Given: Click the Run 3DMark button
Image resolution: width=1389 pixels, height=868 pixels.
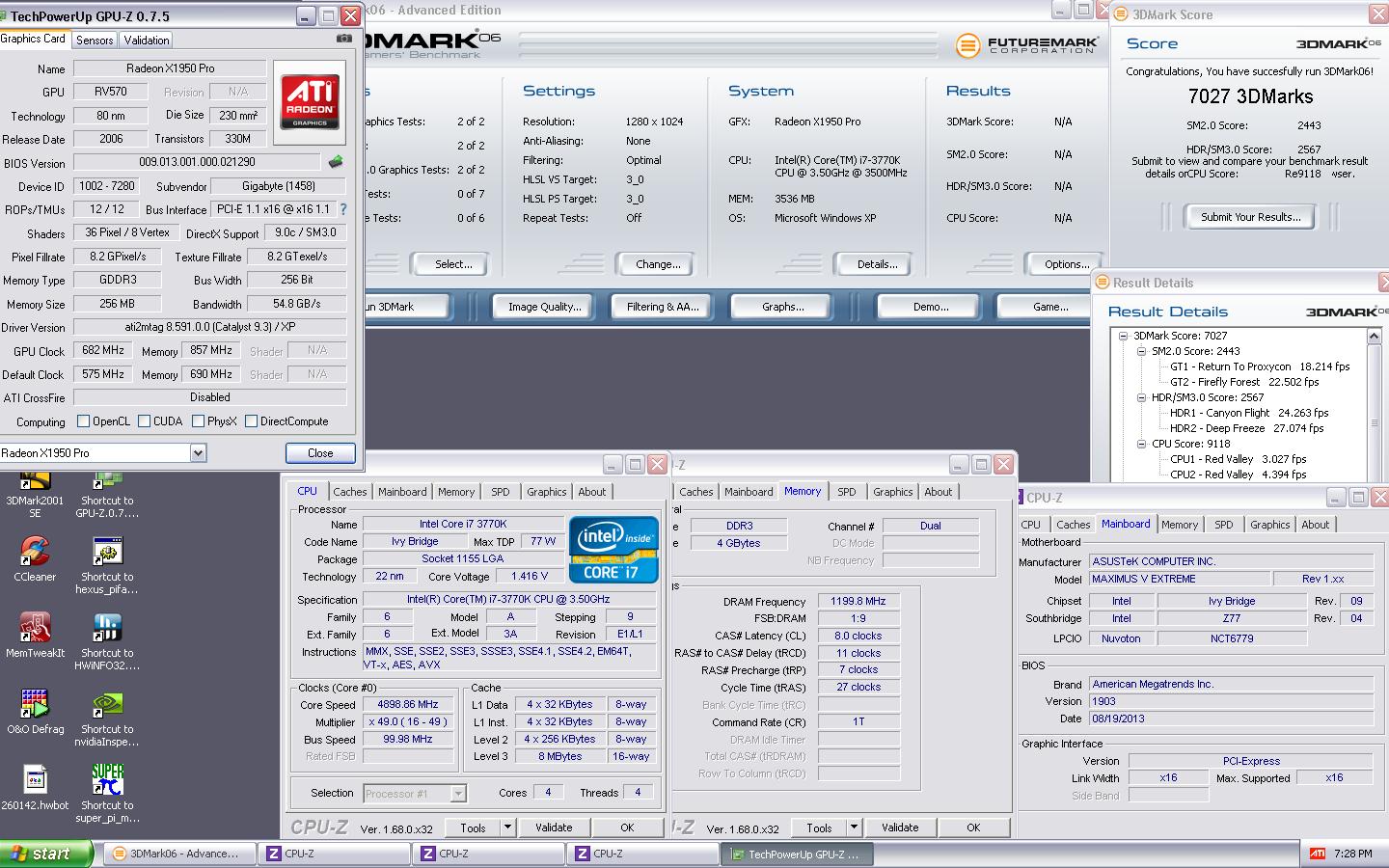Looking at the screenshot, I should [x=405, y=307].
